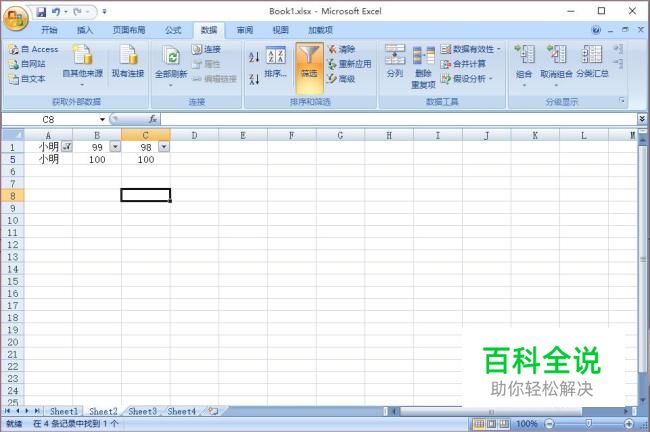Click Refresh All (全部刷新) button
The image size is (650, 432).
point(171,66)
